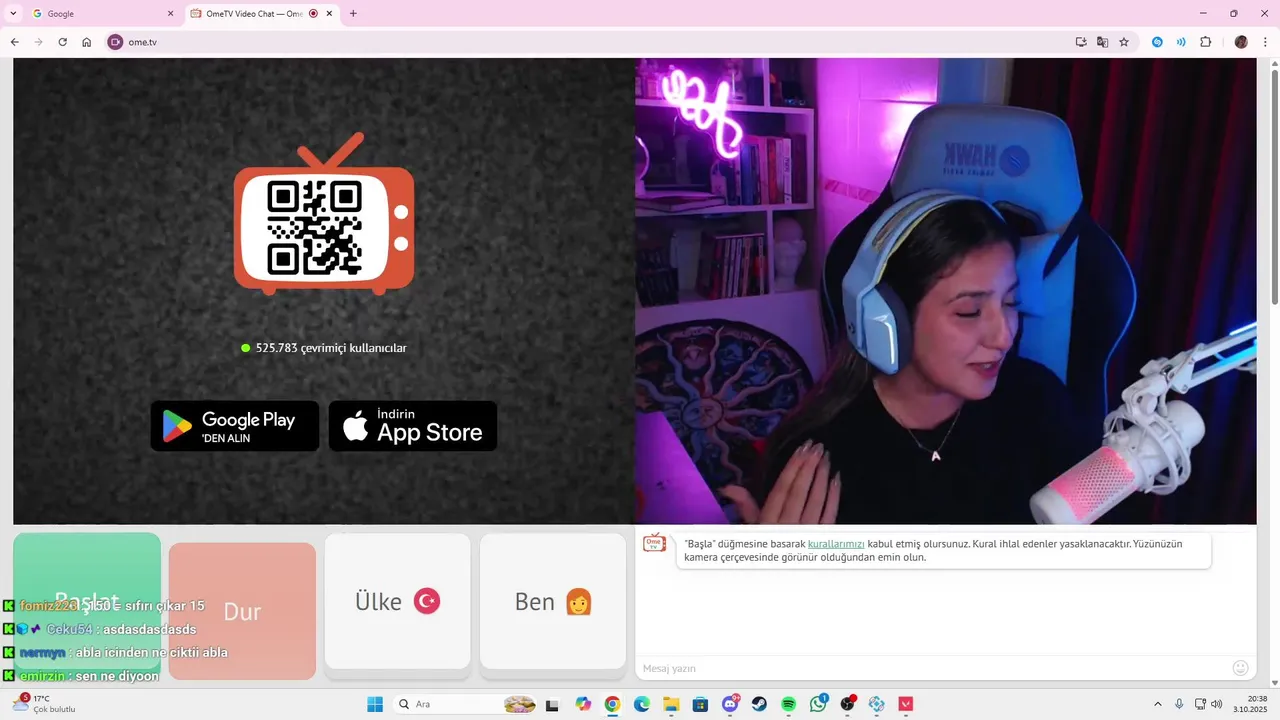Click the webcam video preview
Viewport: 1280px width, 720px height.
click(945, 291)
